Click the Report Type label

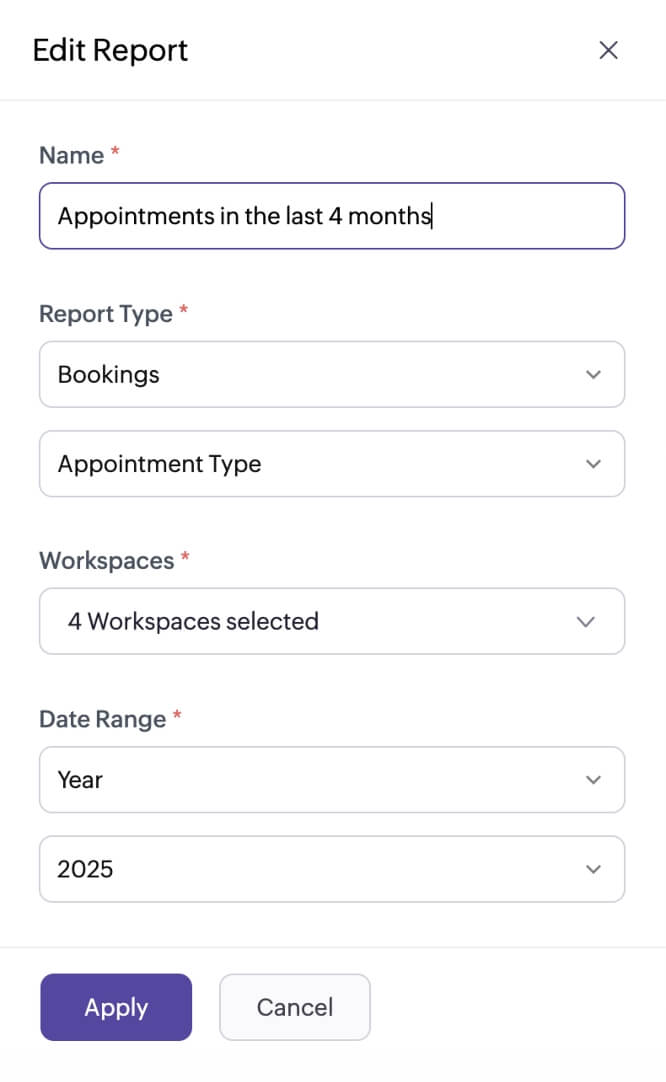pyautogui.click(x=105, y=314)
